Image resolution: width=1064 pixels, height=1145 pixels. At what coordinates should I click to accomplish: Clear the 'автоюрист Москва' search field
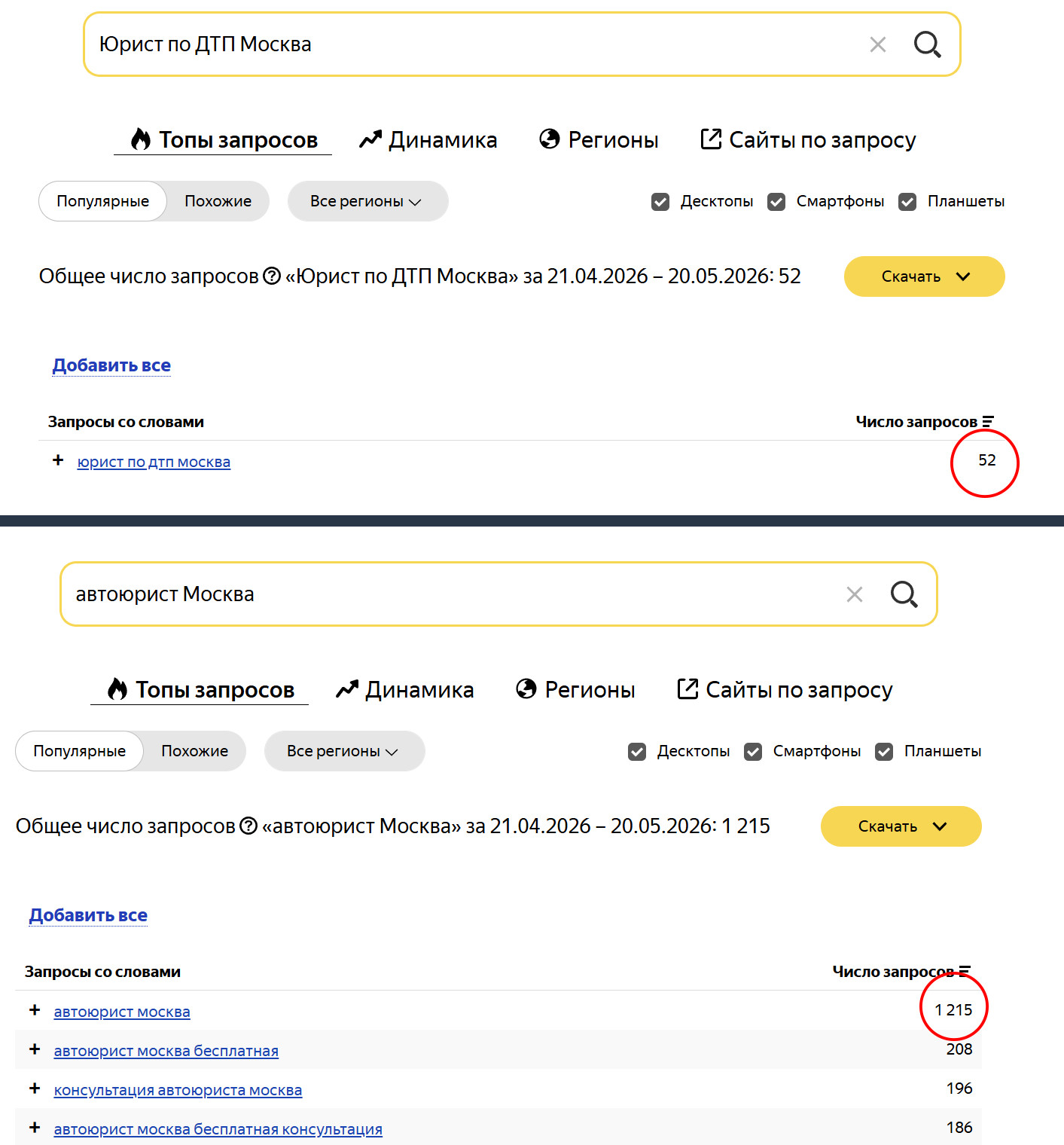point(854,594)
